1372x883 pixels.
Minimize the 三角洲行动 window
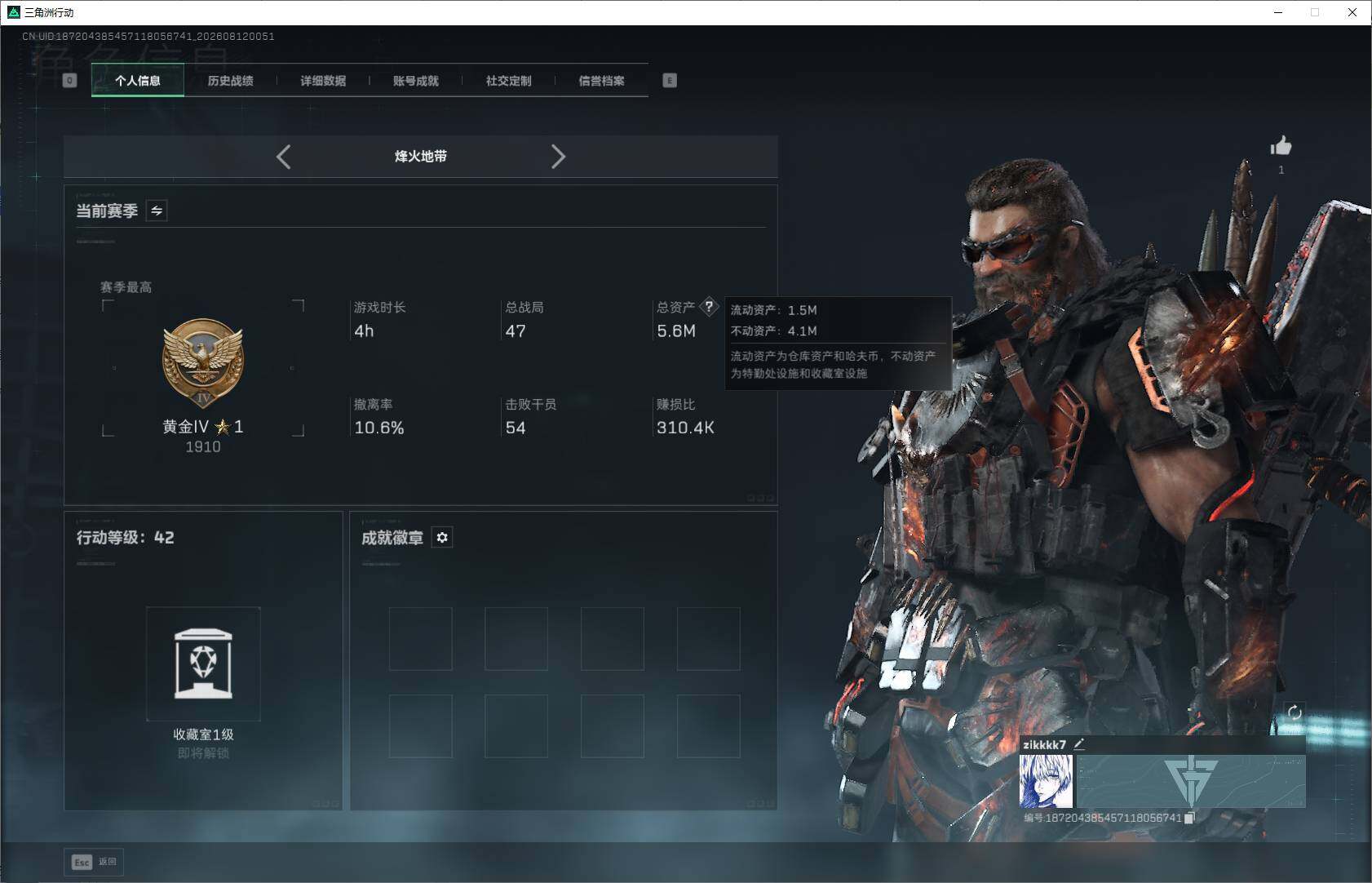click(1278, 12)
